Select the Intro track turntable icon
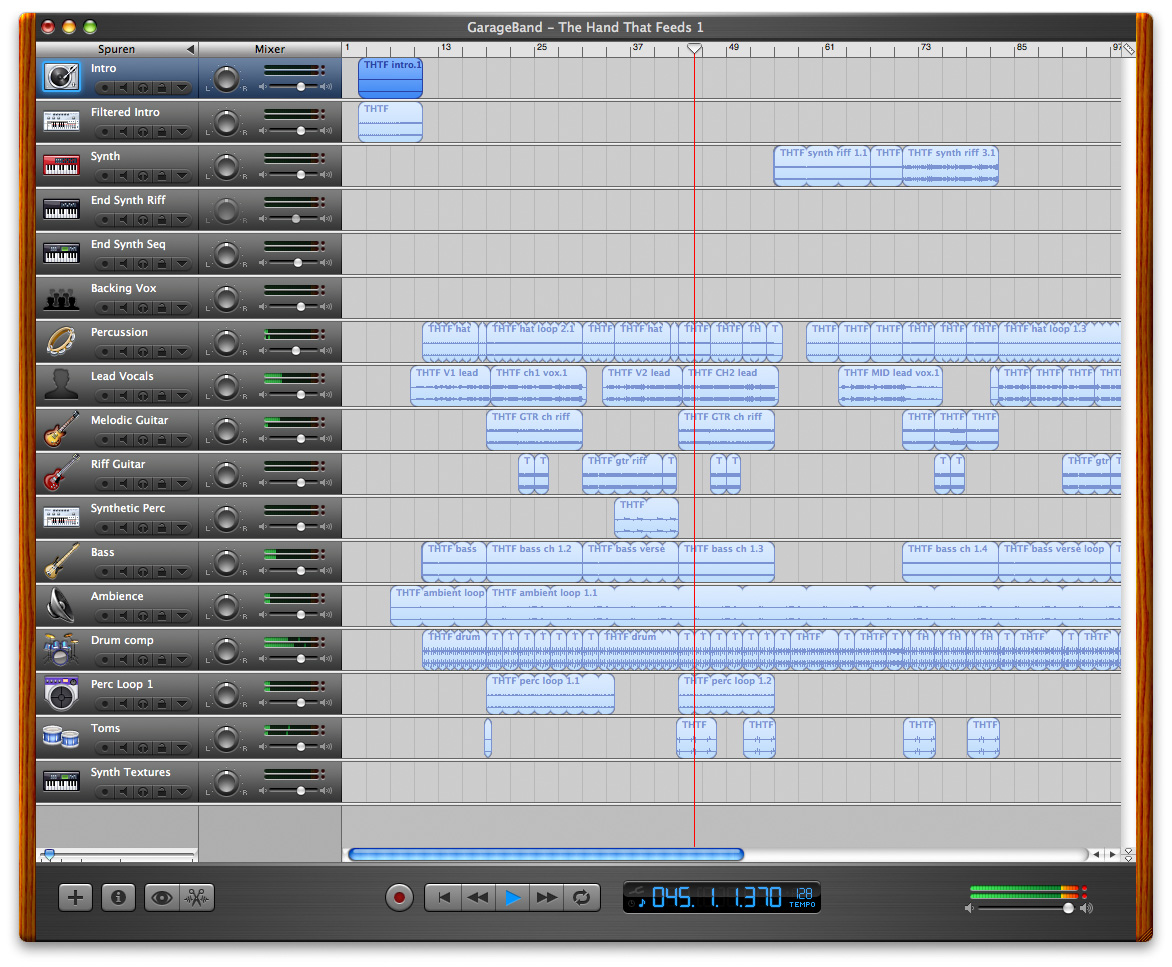 click(61, 77)
